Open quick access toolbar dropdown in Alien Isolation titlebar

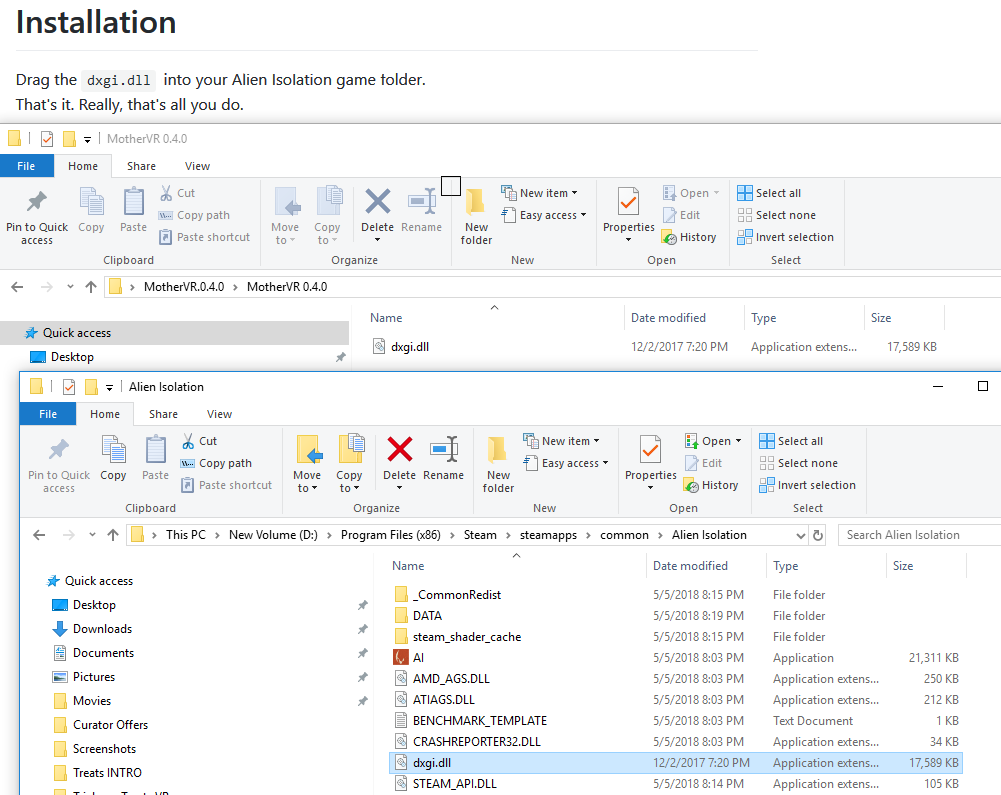click(109, 387)
